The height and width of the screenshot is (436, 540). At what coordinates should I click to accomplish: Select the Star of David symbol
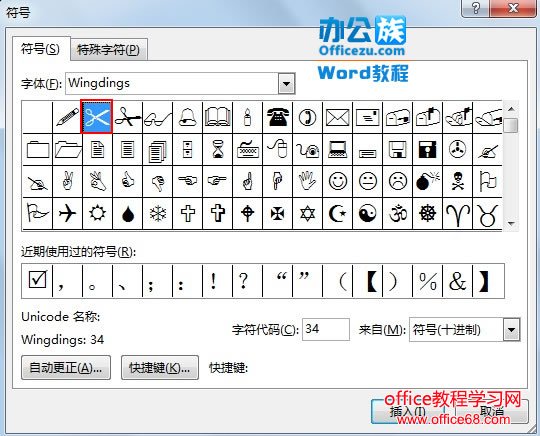[x=308, y=214]
